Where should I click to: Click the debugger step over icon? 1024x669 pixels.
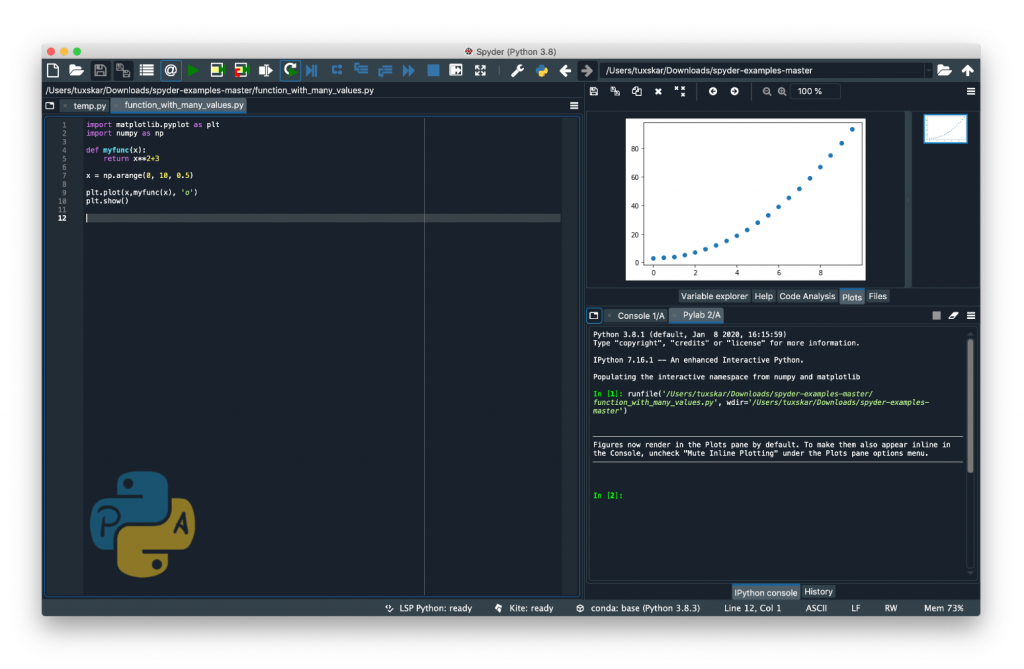tap(337, 70)
